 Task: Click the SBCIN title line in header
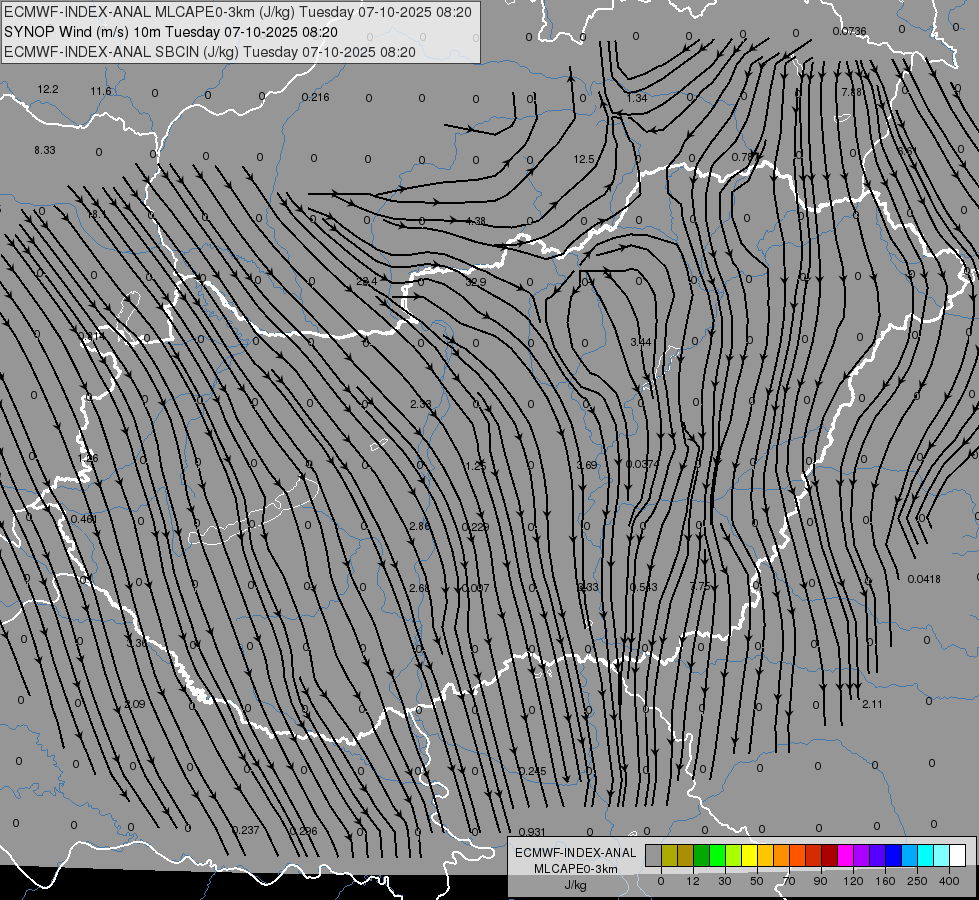(210, 52)
